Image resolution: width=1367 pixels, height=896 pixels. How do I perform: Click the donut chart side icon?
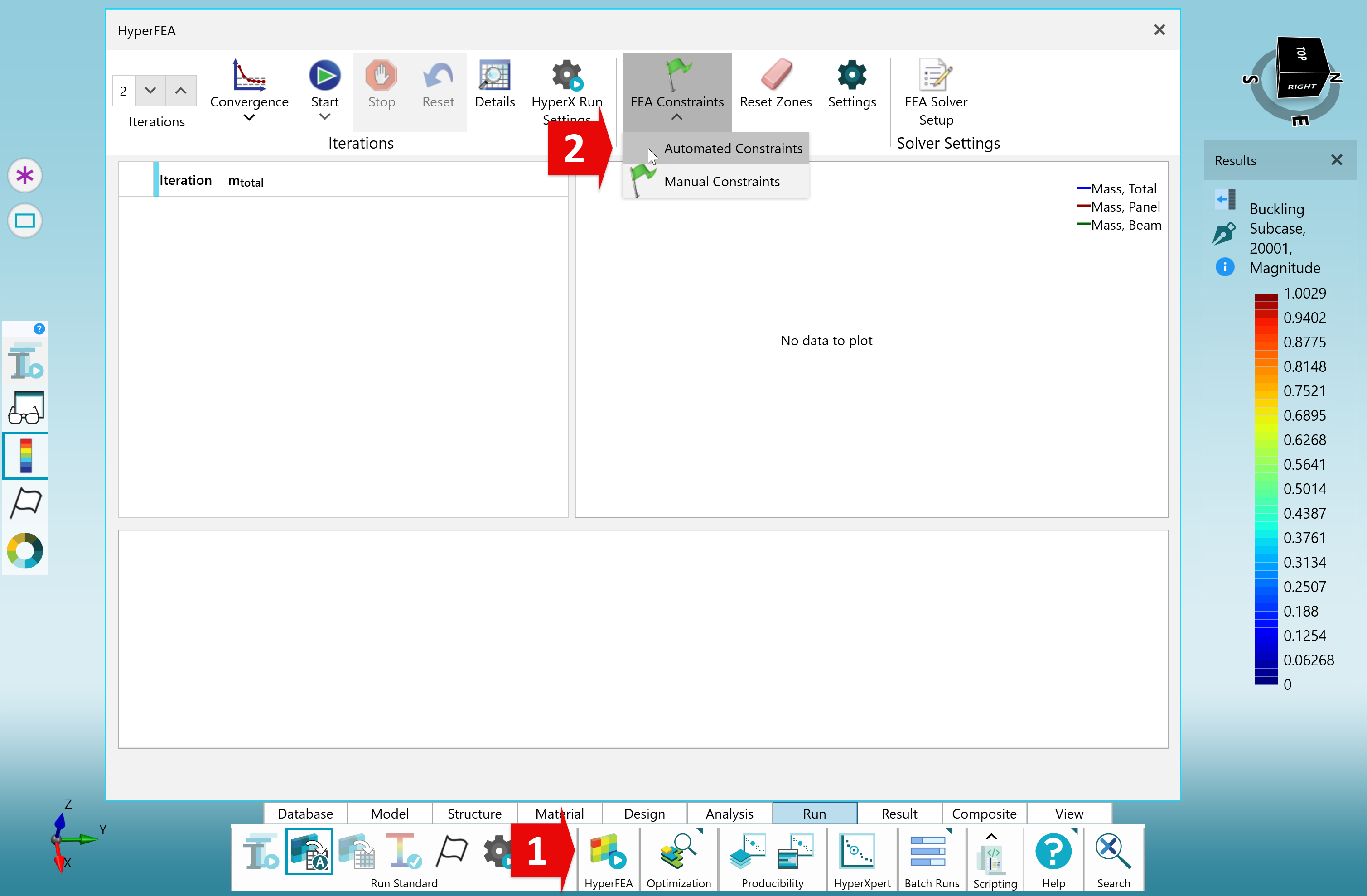(25, 550)
